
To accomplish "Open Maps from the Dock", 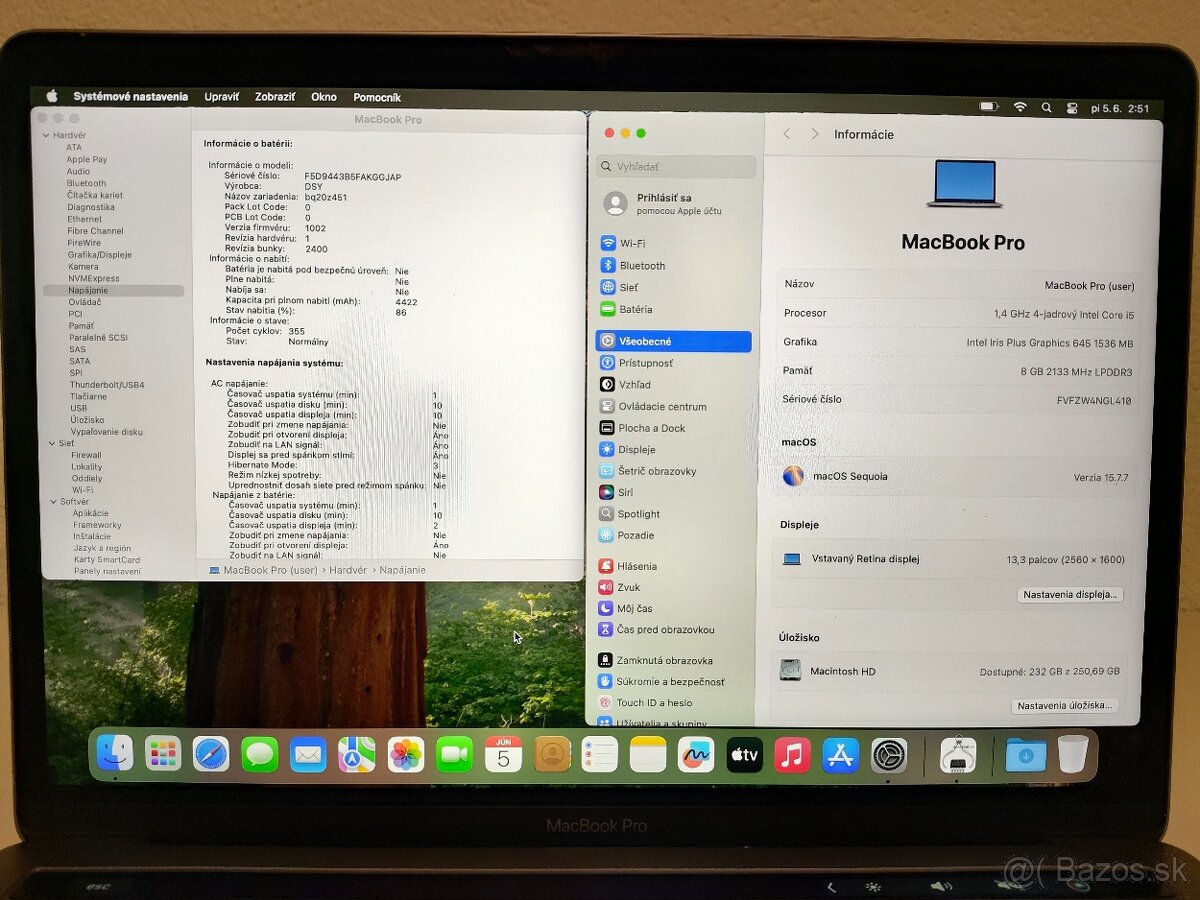I will 357,754.
